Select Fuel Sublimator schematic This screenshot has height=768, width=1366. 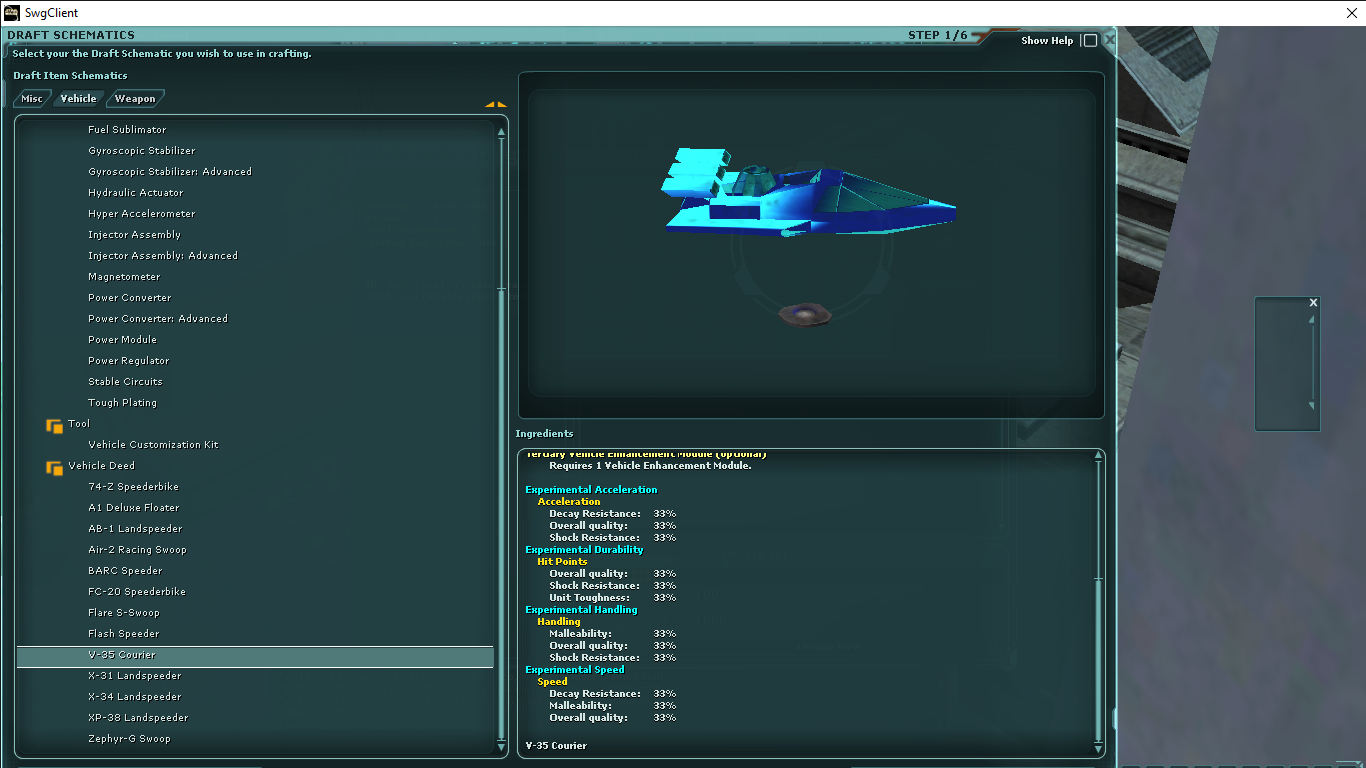127,130
